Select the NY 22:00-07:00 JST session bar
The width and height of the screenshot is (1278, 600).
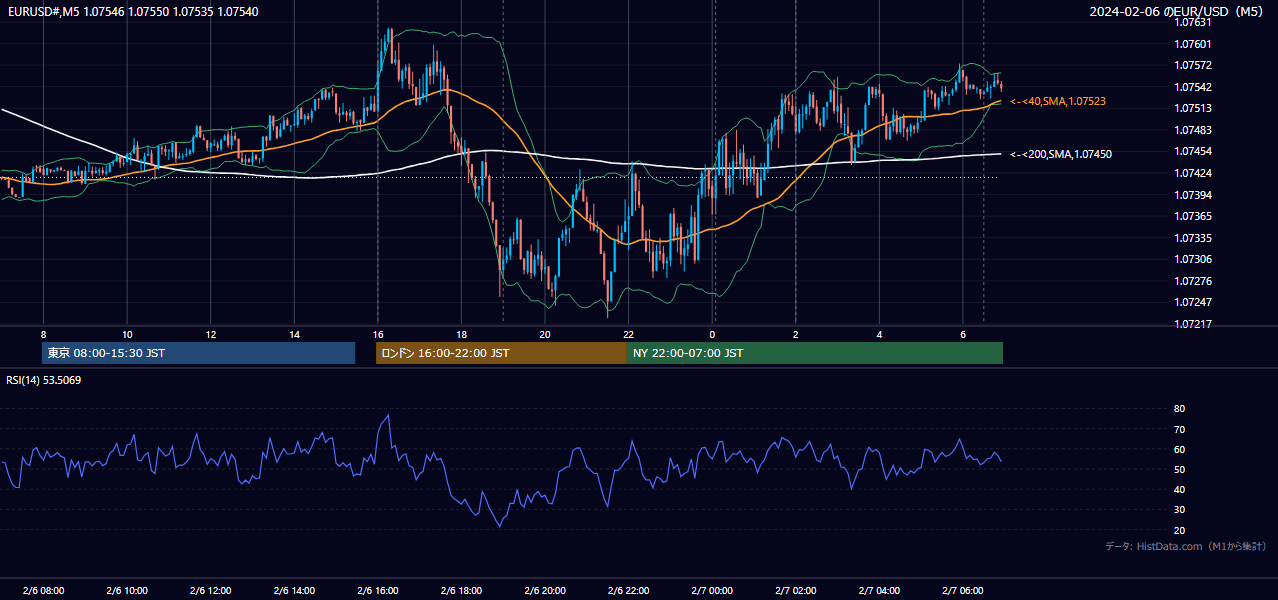[x=814, y=353]
